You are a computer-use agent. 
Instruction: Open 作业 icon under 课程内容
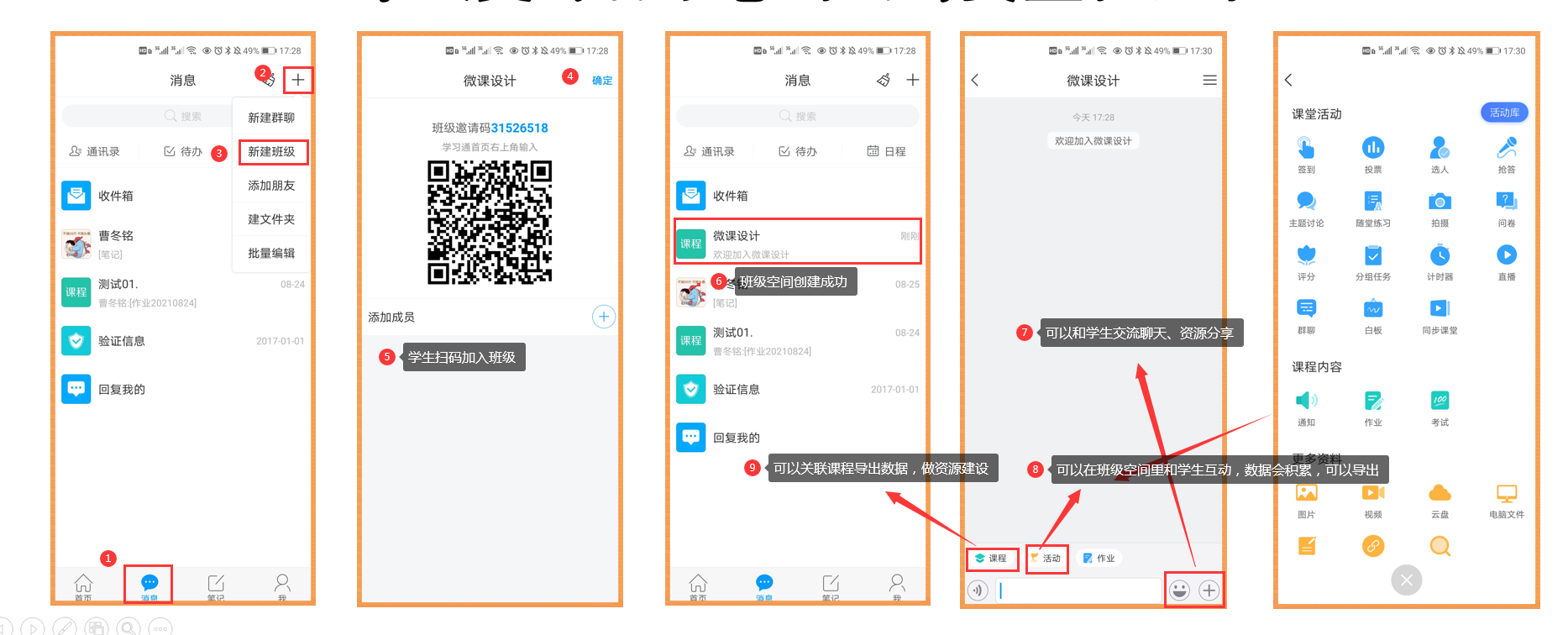(x=1373, y=401)
